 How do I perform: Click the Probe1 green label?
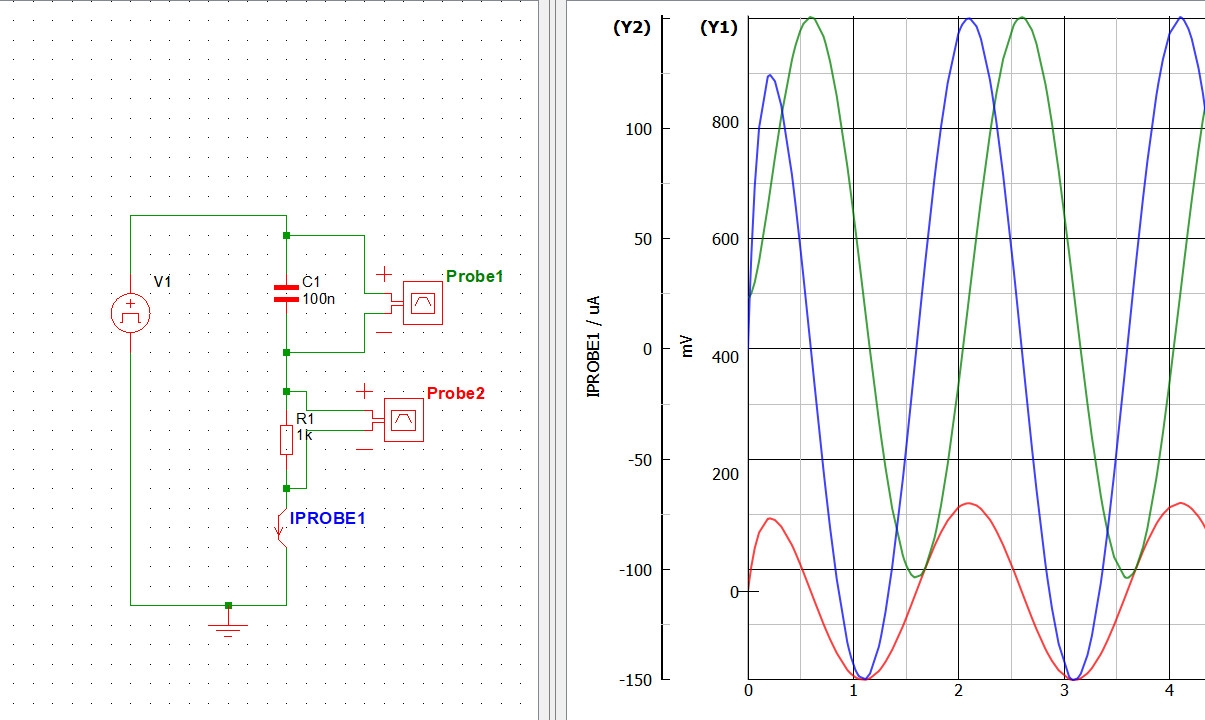tap(475, 276)
